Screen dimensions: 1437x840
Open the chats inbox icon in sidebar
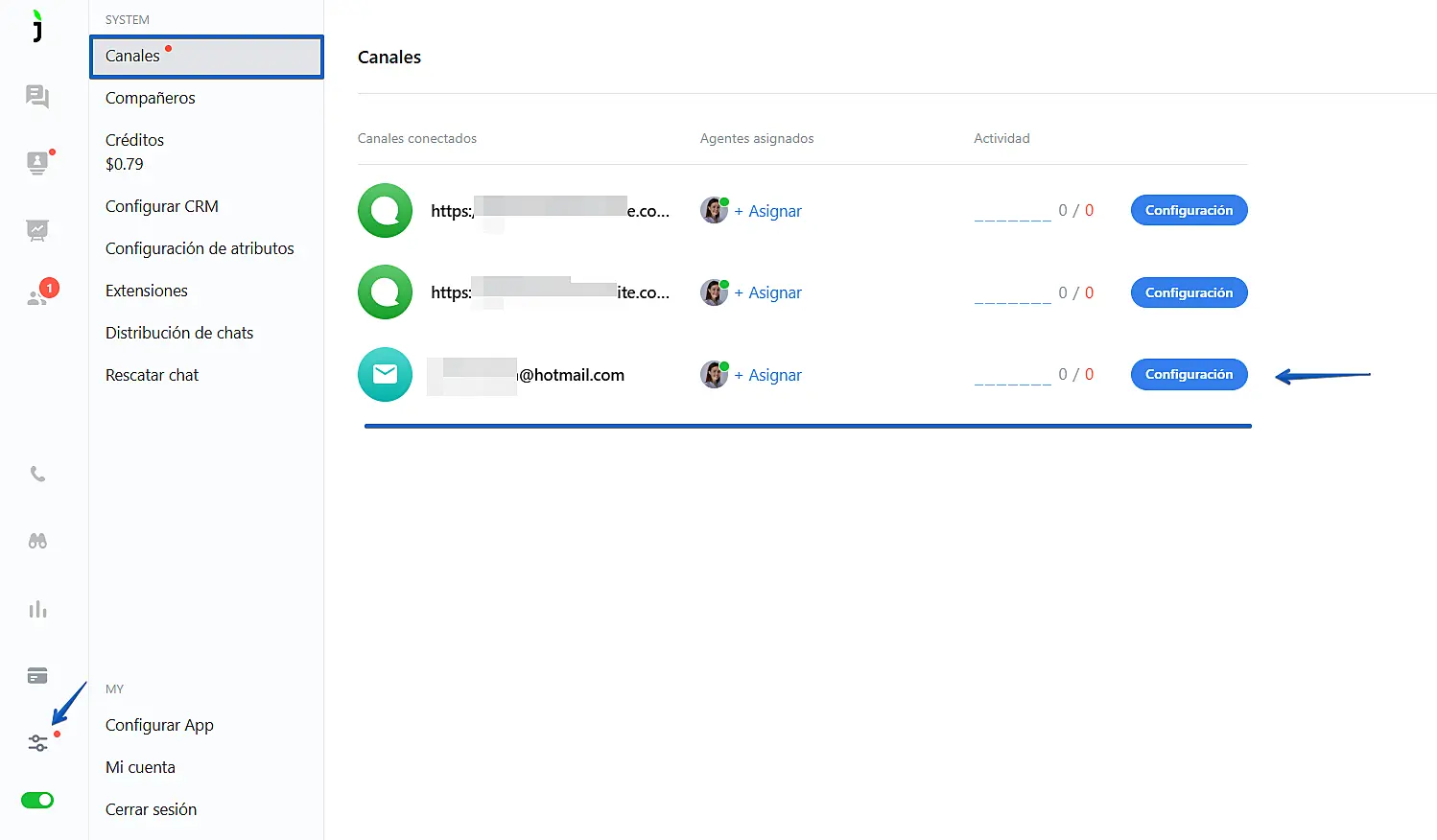coord(37,96)
